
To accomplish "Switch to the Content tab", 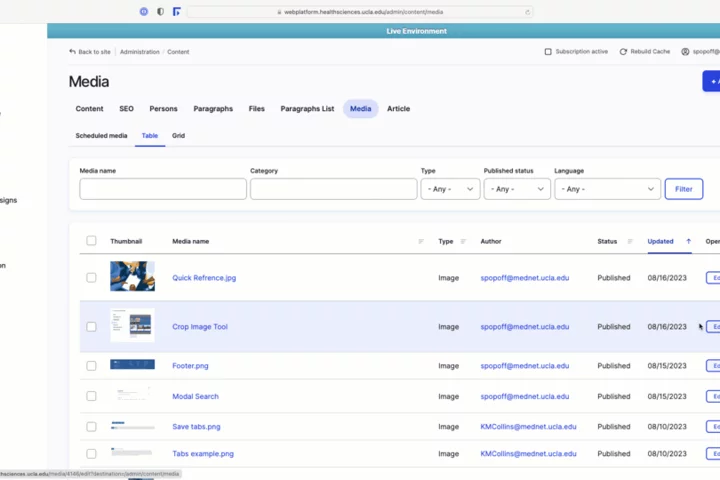I will (x=89, y=108).
